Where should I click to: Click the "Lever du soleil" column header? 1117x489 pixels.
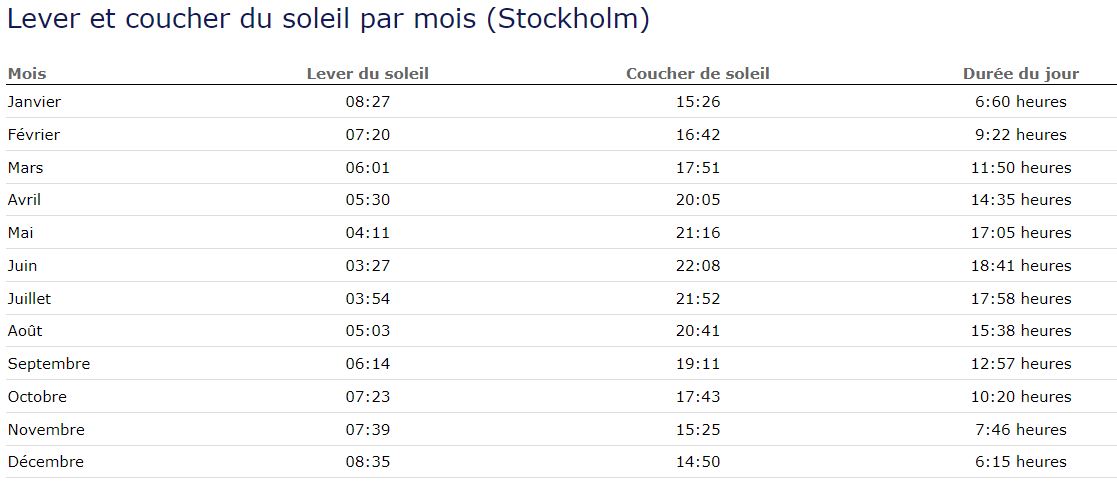[367, 74]
